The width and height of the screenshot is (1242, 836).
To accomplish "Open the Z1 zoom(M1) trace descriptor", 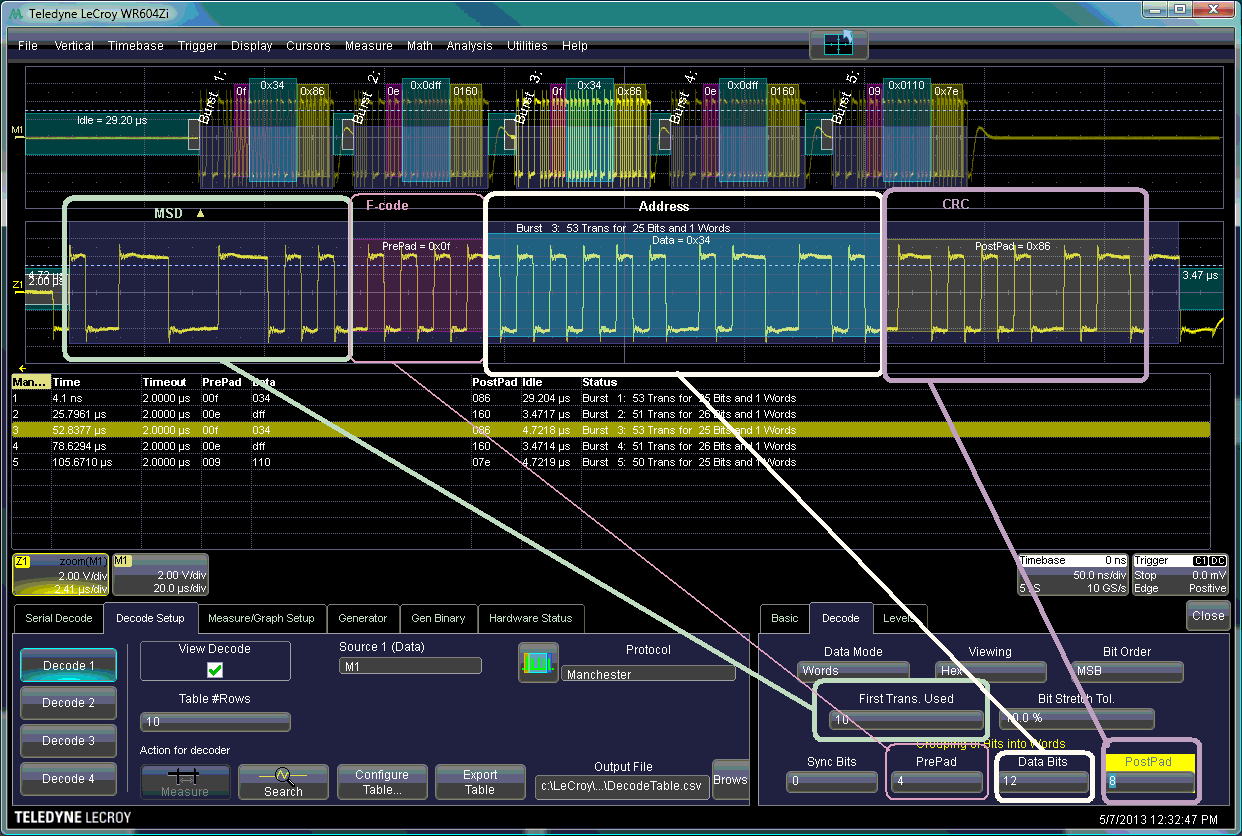I will (60, 574).
